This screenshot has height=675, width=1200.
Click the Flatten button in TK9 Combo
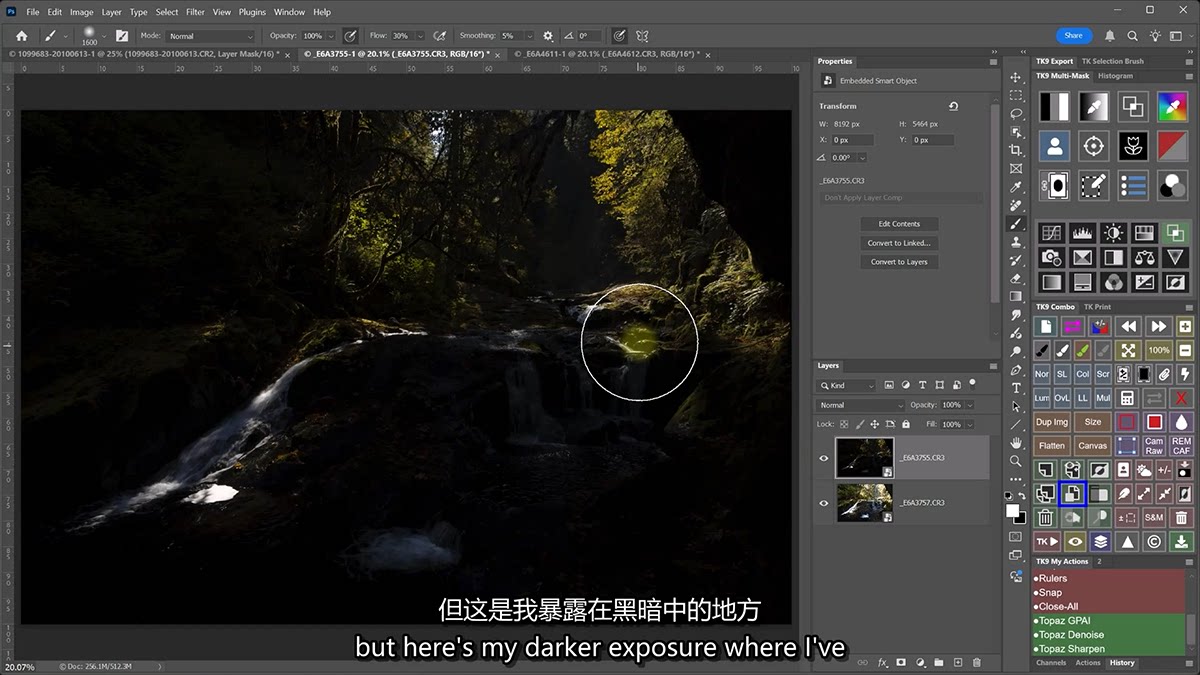click(x=1051, y=446)
